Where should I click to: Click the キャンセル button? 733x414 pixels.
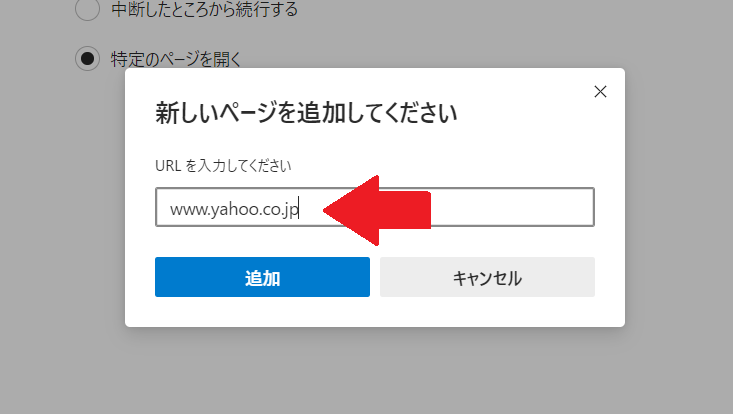point(487,277)
